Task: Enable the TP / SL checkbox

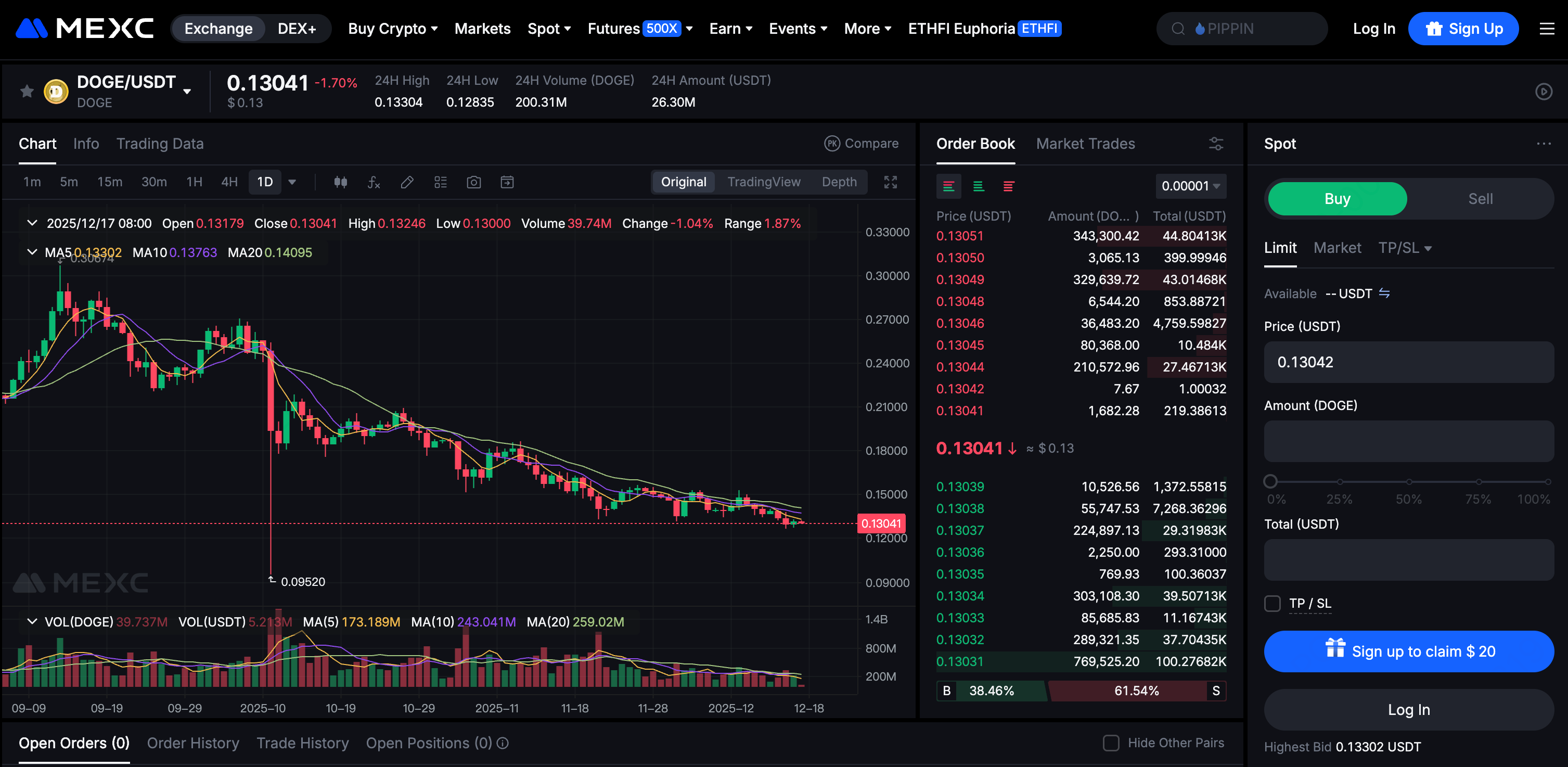Action: pyautogui.click(x=1272, y=603)
